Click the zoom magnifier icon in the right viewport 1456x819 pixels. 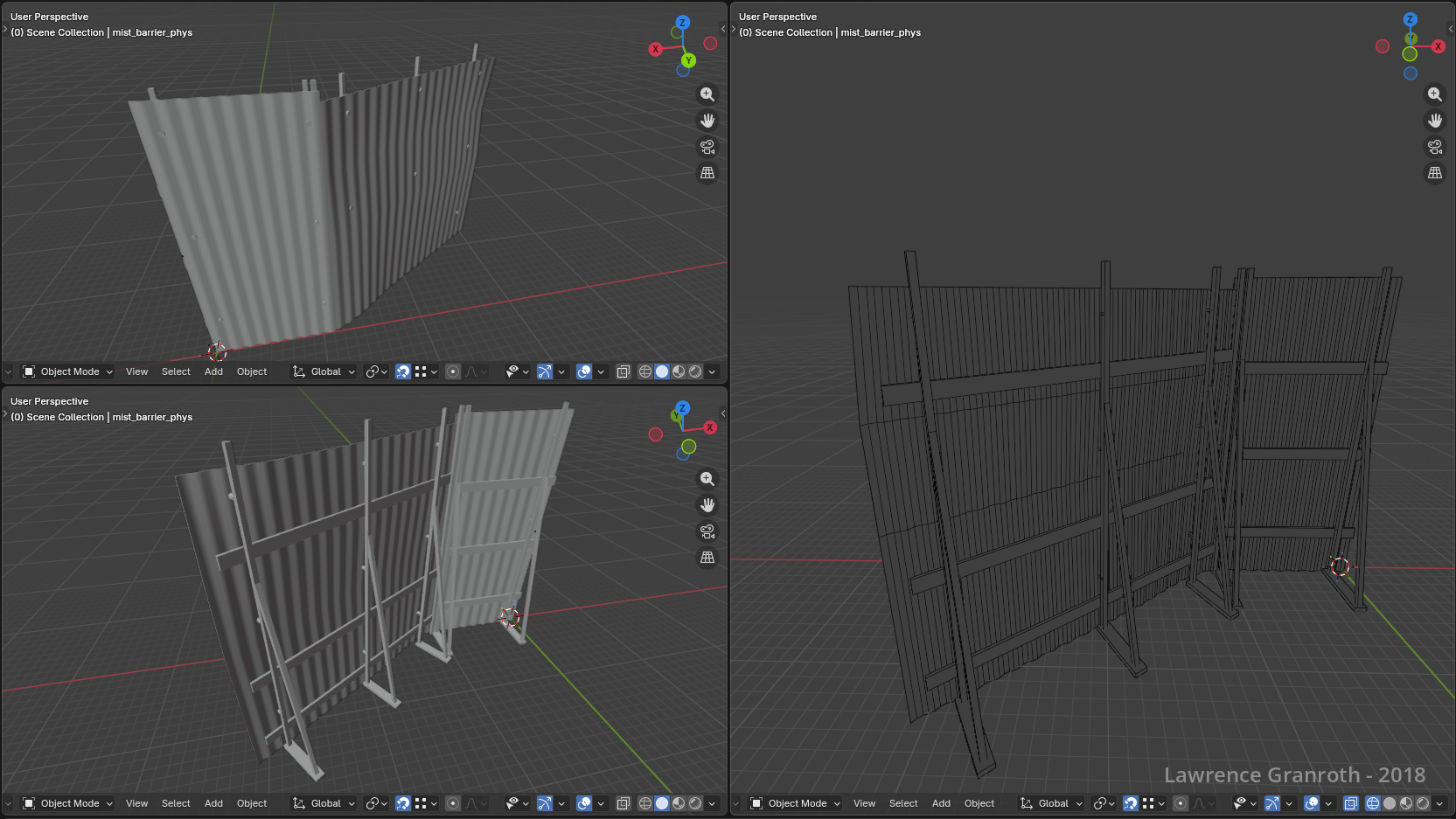click(1435, 94)
